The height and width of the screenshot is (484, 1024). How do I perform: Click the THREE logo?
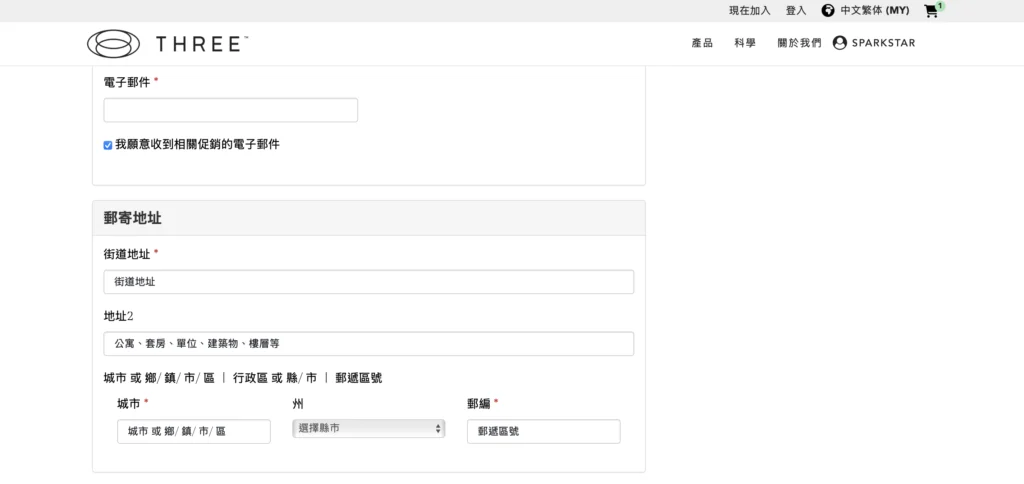(x=168, y=44)
